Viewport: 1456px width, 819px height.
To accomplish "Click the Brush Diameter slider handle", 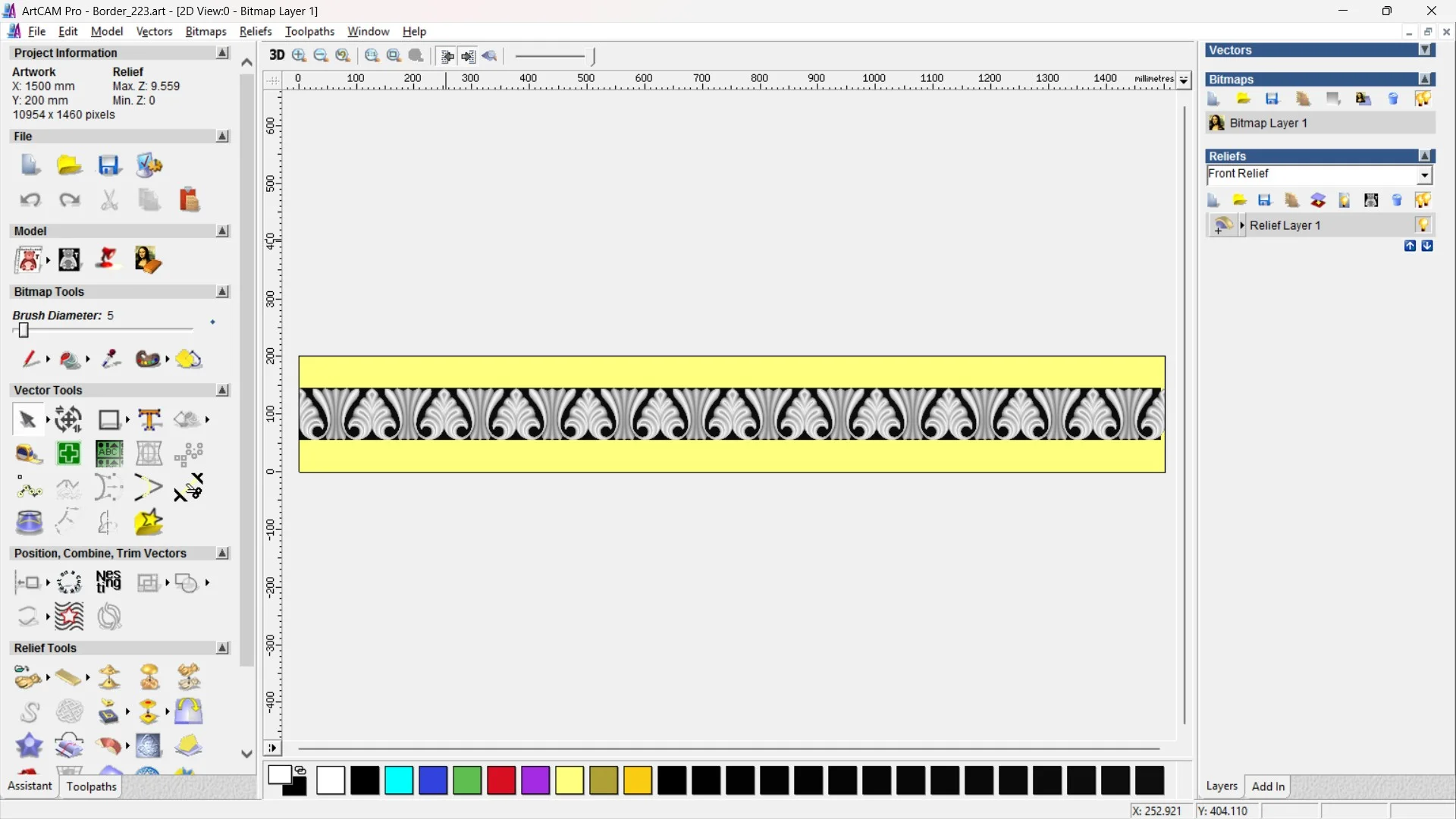I will 24,330.
